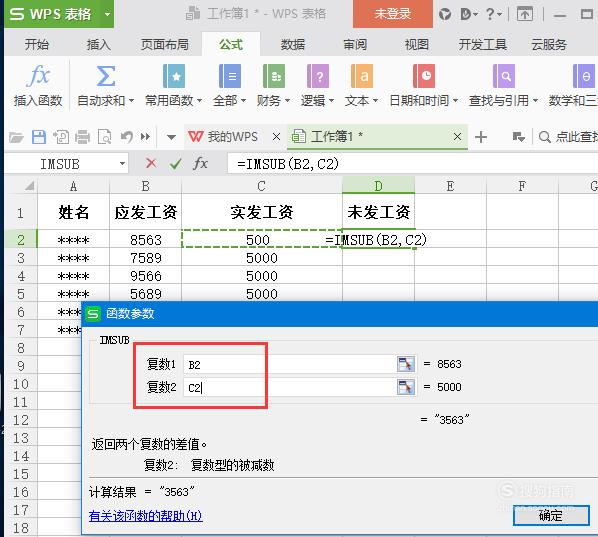Open the Date and Time (日期和时间) functions icon
The image size is (598, 537).
pyautogui.click(x=424, y=76)
